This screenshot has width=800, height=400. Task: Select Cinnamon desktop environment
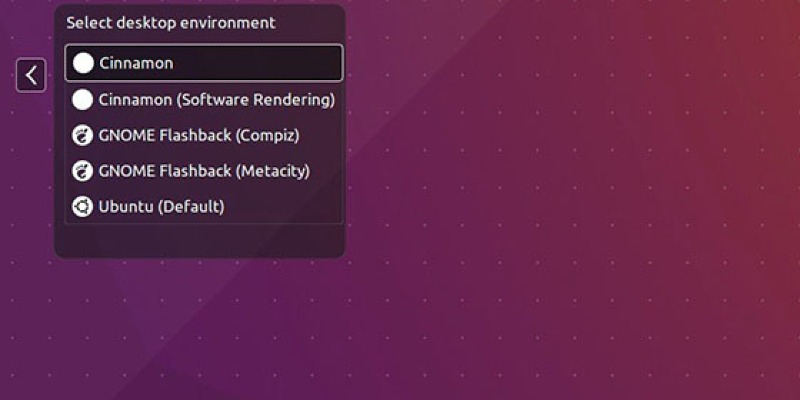click(x=136, y=63)
